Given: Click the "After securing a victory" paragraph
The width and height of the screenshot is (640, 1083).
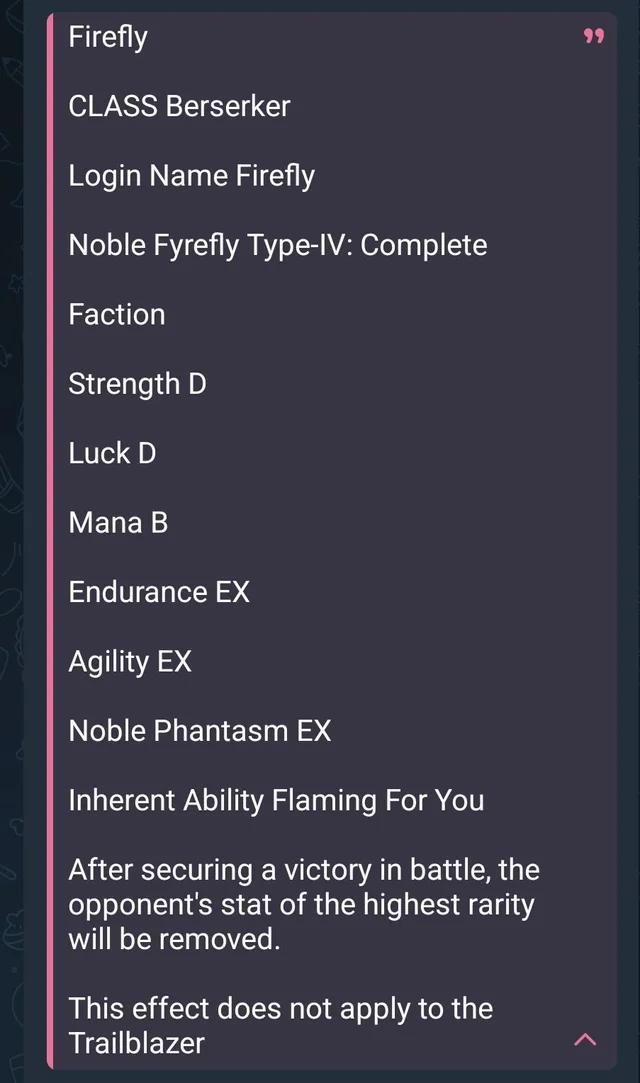Looking at the screenshot, I should pyautogui.click(x=303, y=870).
